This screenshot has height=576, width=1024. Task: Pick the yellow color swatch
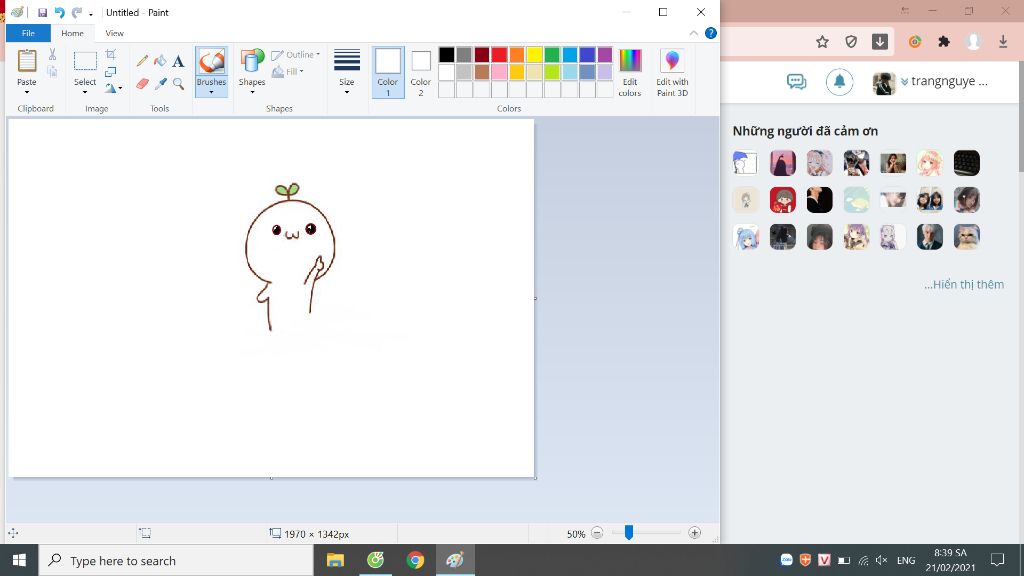534,54
